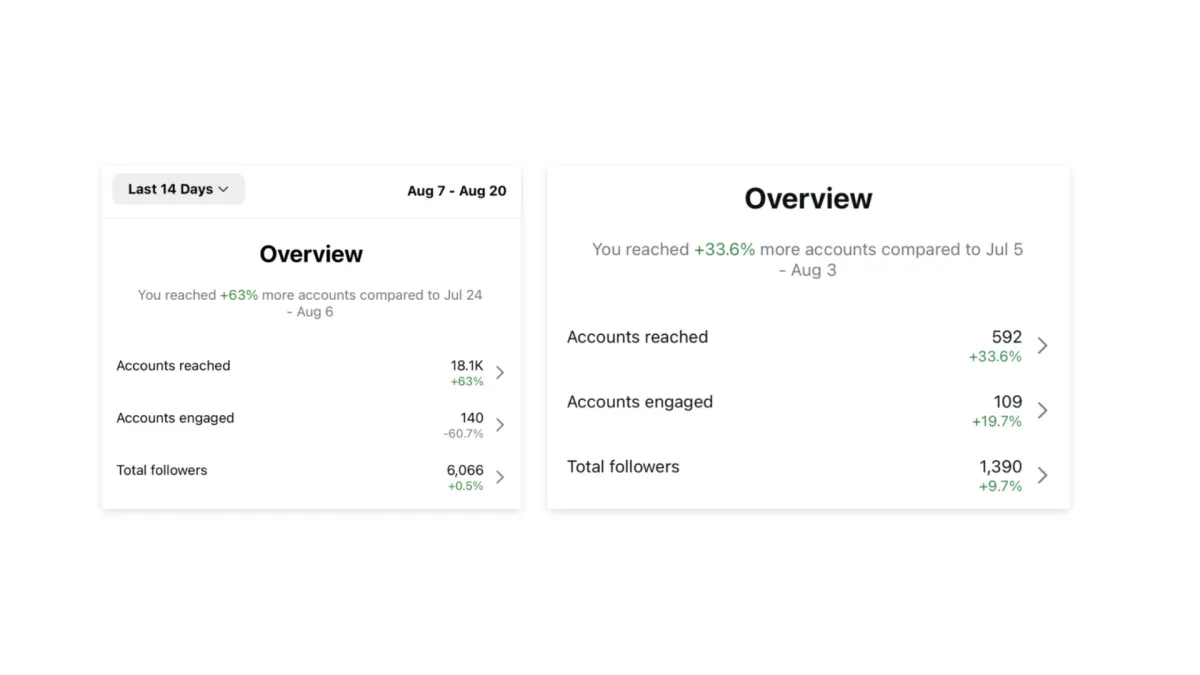Select Accounts reached label in Last 14 Days card
1200x675 pixels.
pyautogui.click(x=173, y=366)
